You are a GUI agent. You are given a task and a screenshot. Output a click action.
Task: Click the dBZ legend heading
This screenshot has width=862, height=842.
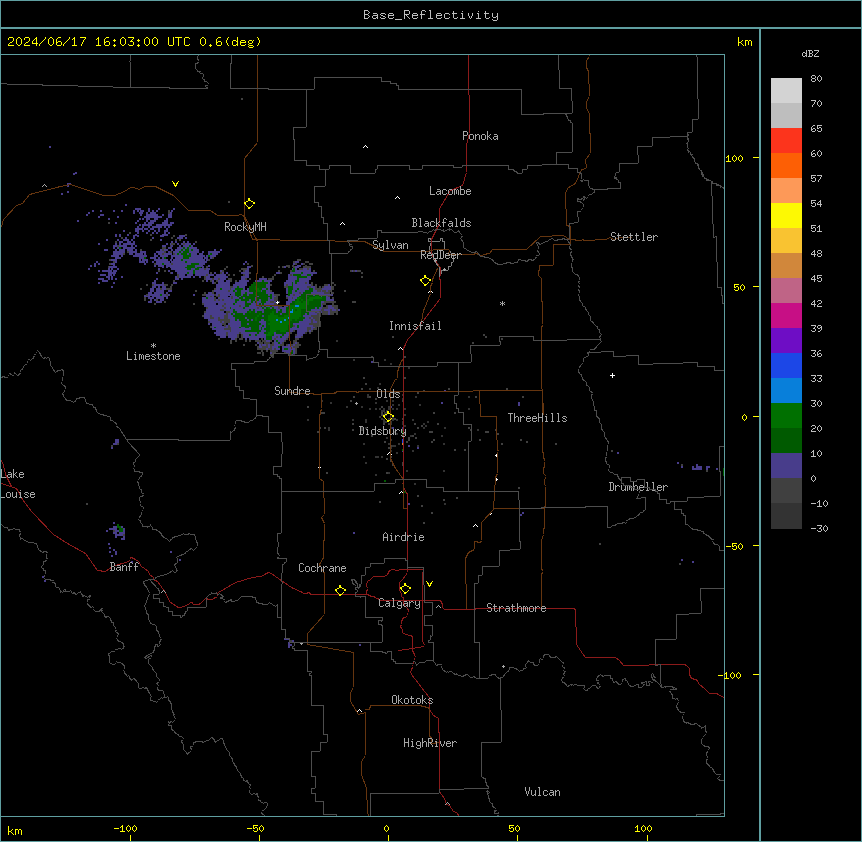pos(810,54)
